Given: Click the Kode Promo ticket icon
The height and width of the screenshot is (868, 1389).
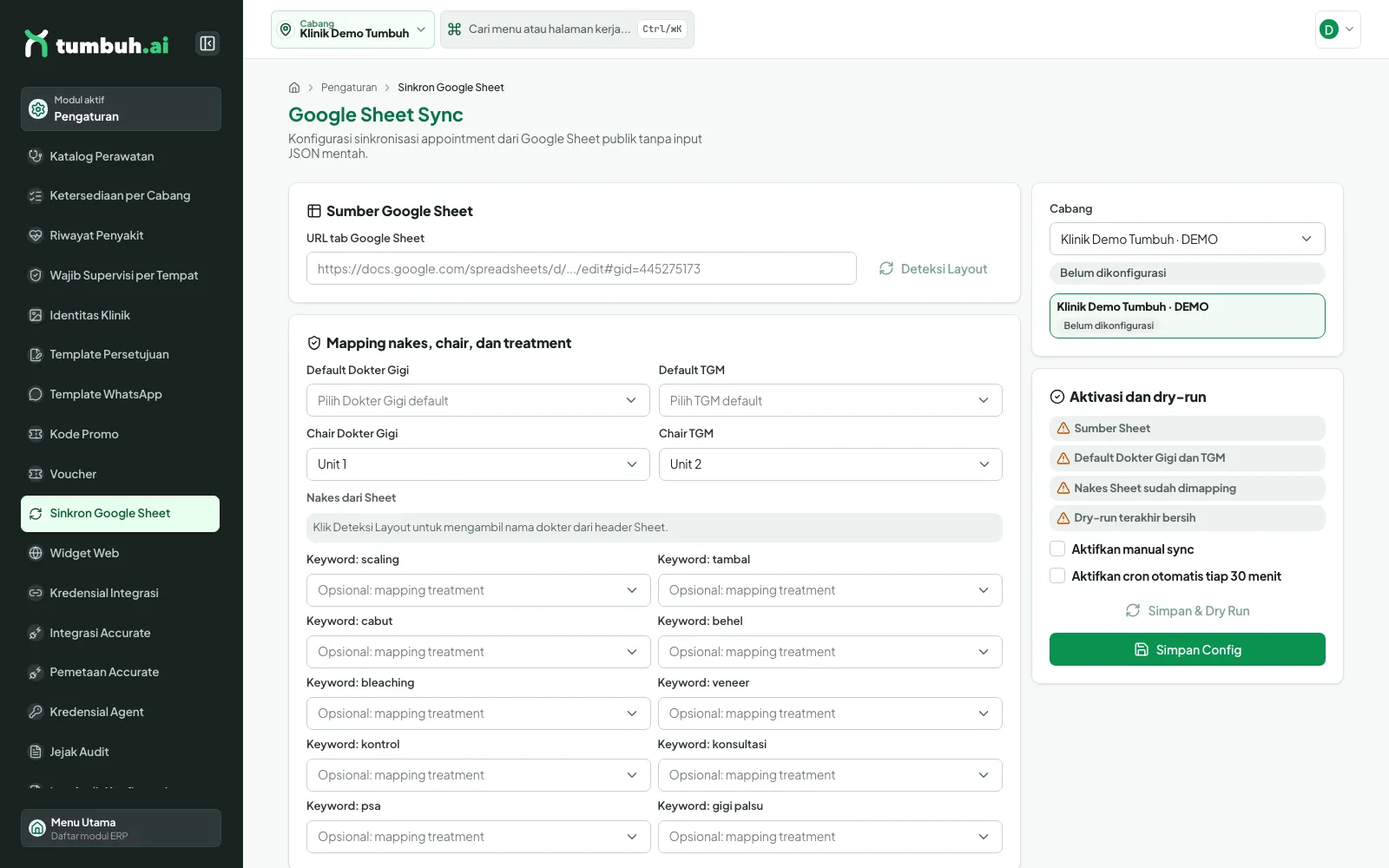Looking at the screenshot, I should point(36,434).
